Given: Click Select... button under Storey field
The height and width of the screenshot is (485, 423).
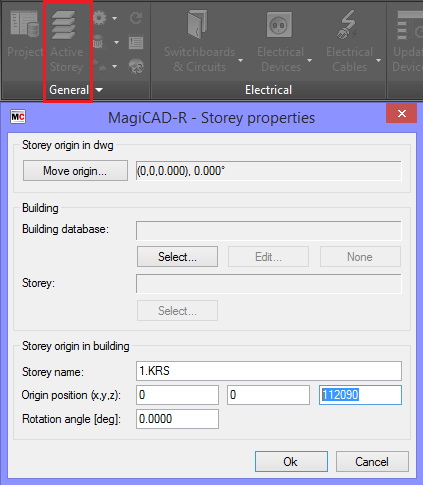Looking at the screenshot, I should click(x=177, y=311).
